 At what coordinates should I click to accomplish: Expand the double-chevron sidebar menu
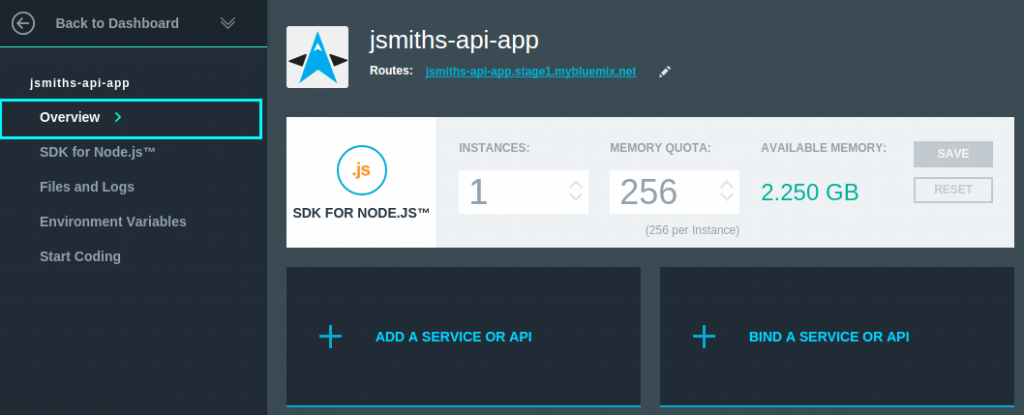pos(227,24)
